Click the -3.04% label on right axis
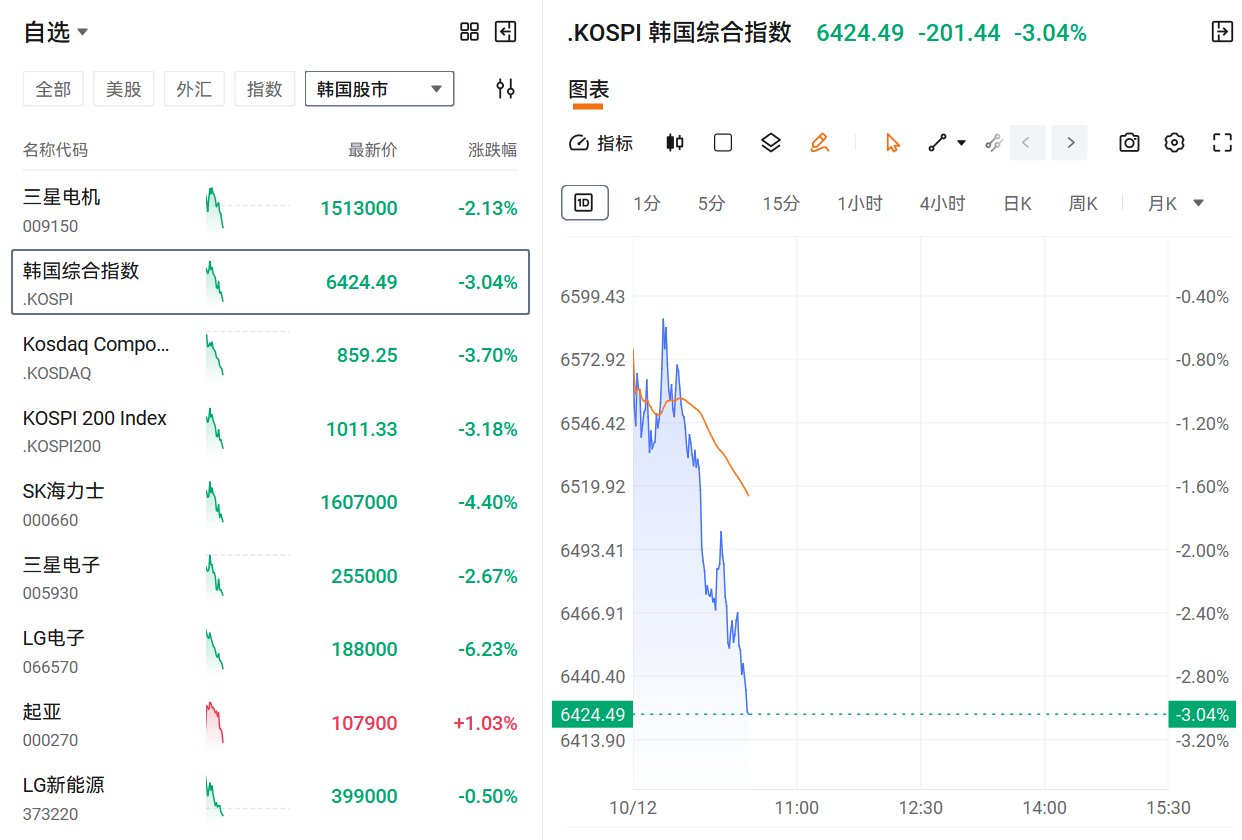The image size is (1242, 840). point(1200,714)
